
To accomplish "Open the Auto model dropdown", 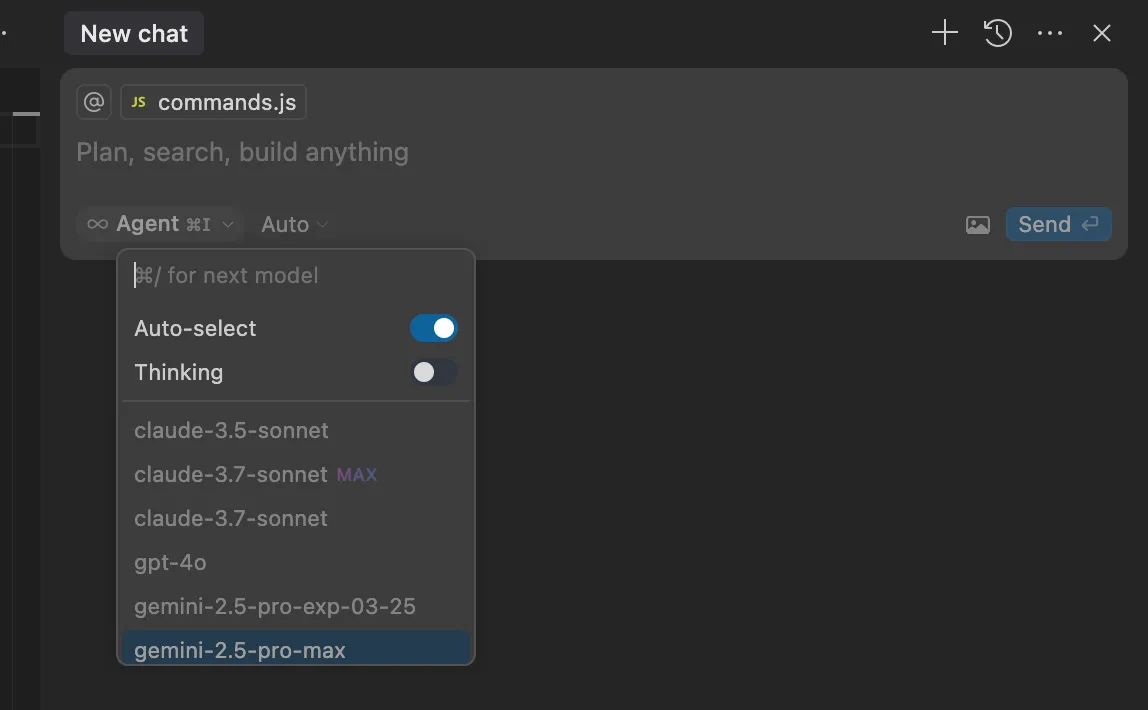I will pos(294,224).
